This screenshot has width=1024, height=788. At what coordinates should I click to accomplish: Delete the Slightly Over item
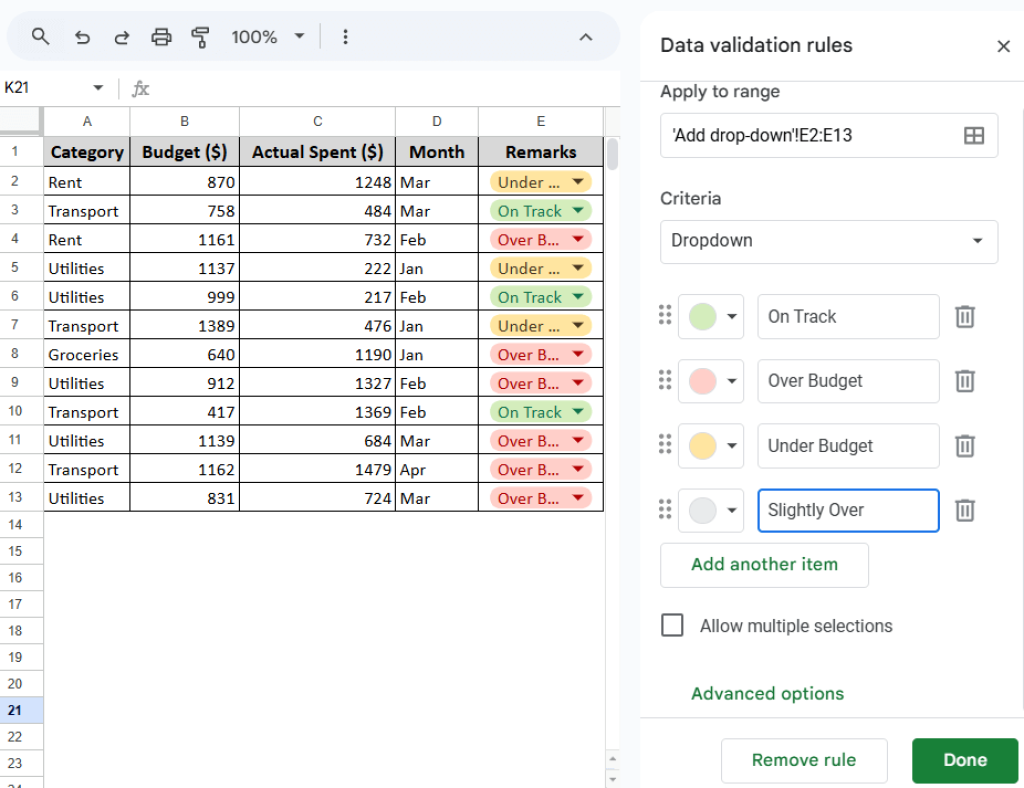(964, 510)
